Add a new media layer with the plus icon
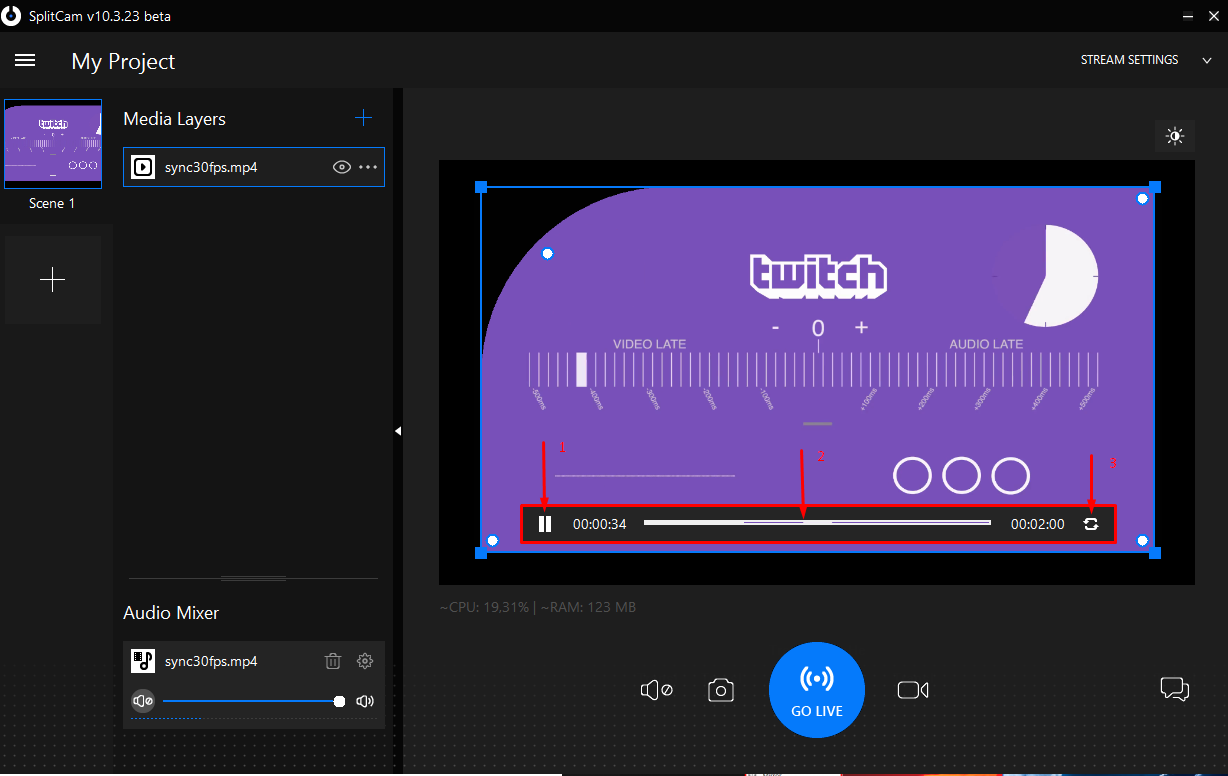Viewport: 1228px width, 776px height. click(x=364, y=117)
